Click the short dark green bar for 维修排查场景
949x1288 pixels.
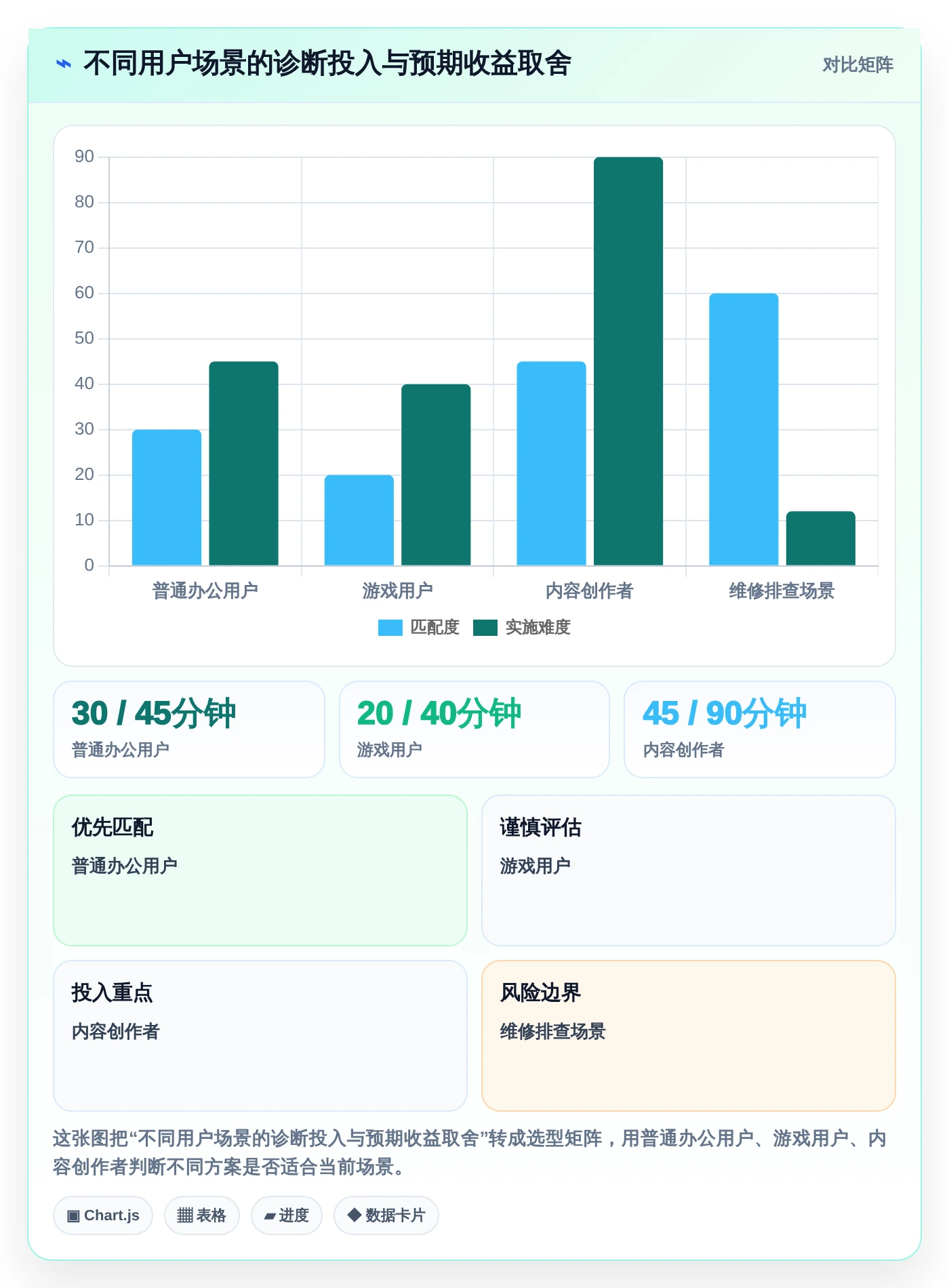[x=821, y=538]
